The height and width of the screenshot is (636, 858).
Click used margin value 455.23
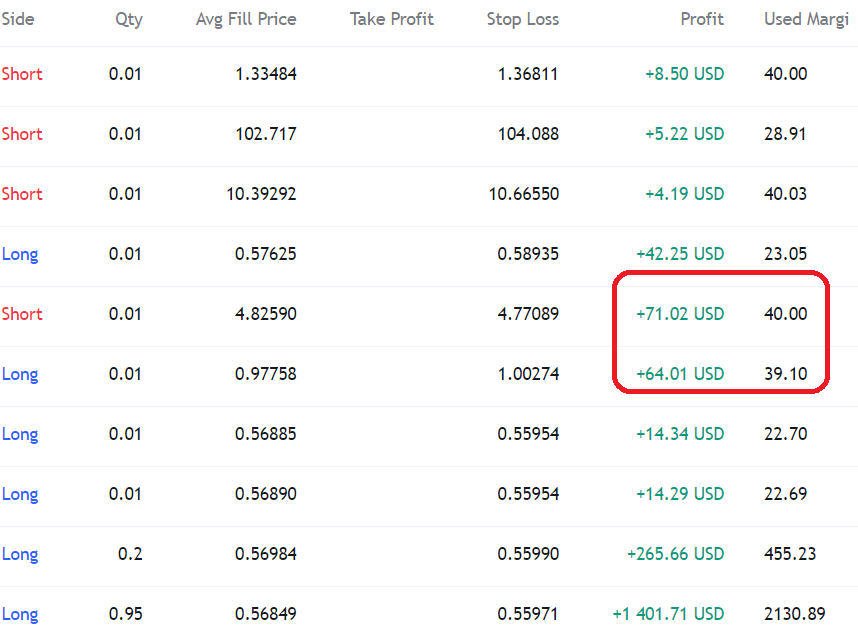click(790, 554)
